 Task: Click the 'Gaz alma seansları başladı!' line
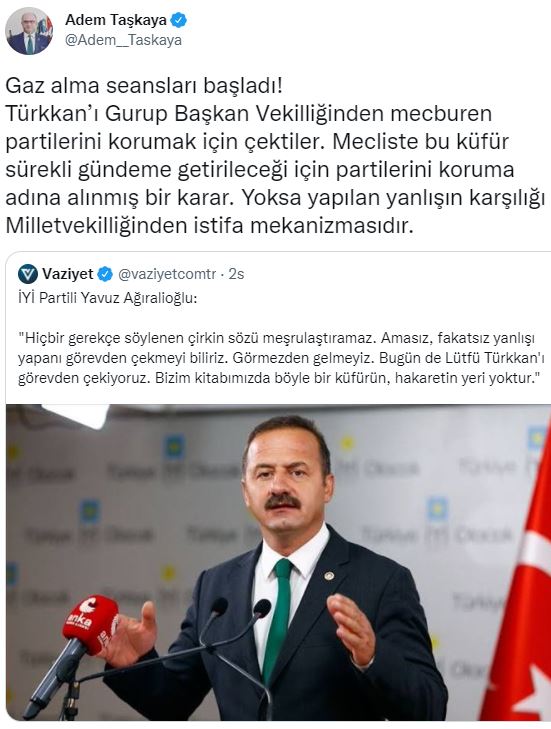tap(144, 86)
